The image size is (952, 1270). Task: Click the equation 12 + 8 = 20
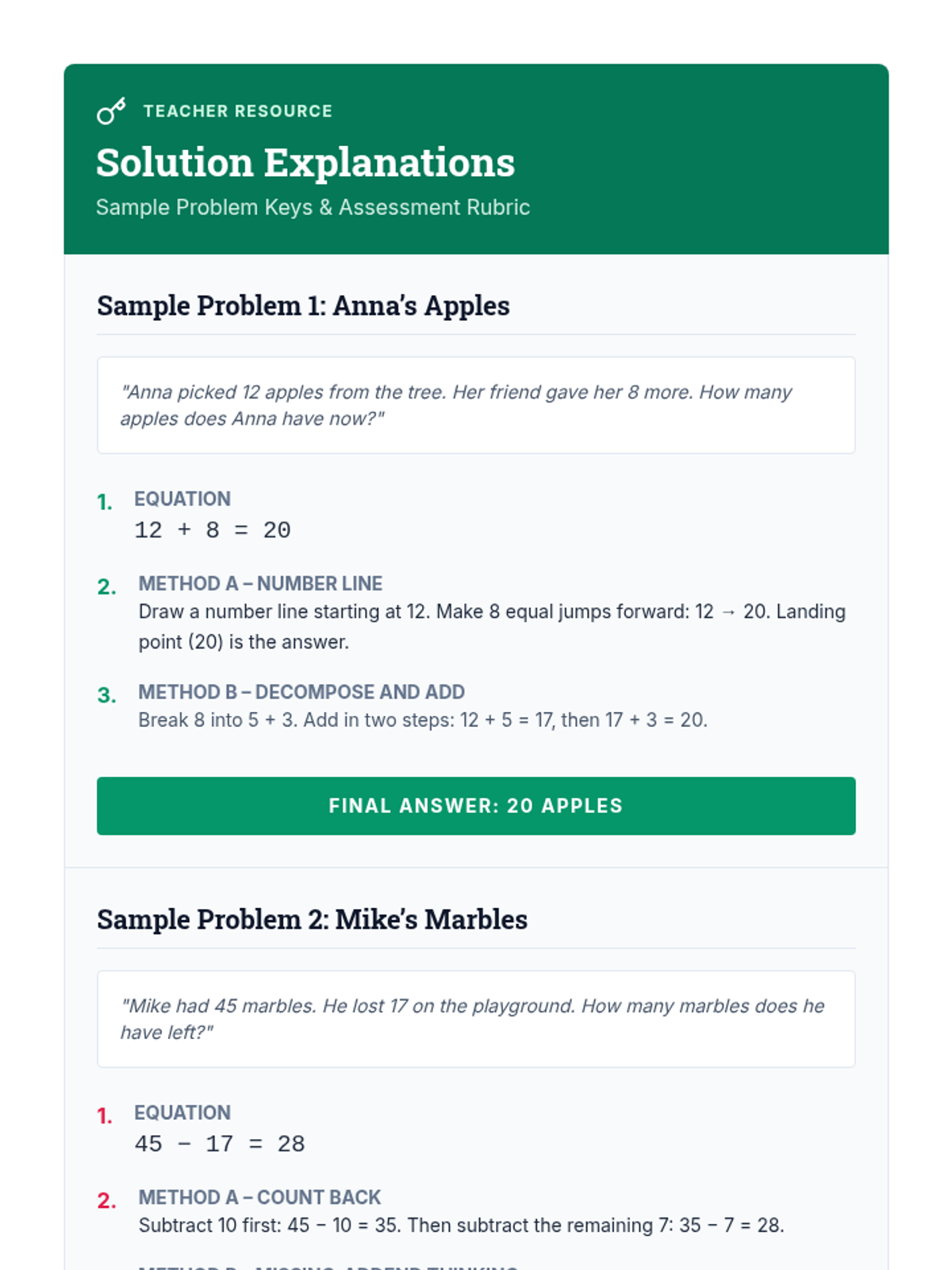213,530
